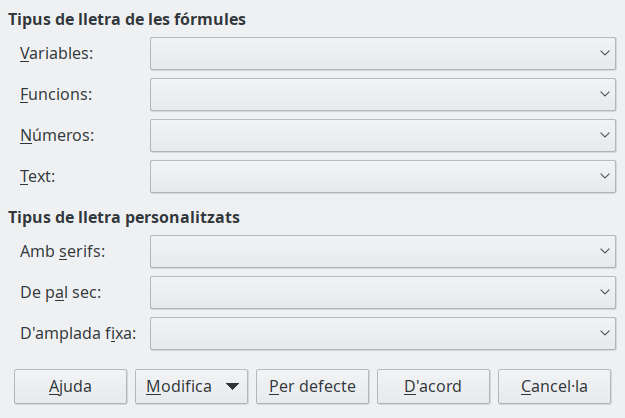Expand the D'amplada fixa dropdown arrow
The height and width of the screenshot is (418, 625).
[605, 333]
